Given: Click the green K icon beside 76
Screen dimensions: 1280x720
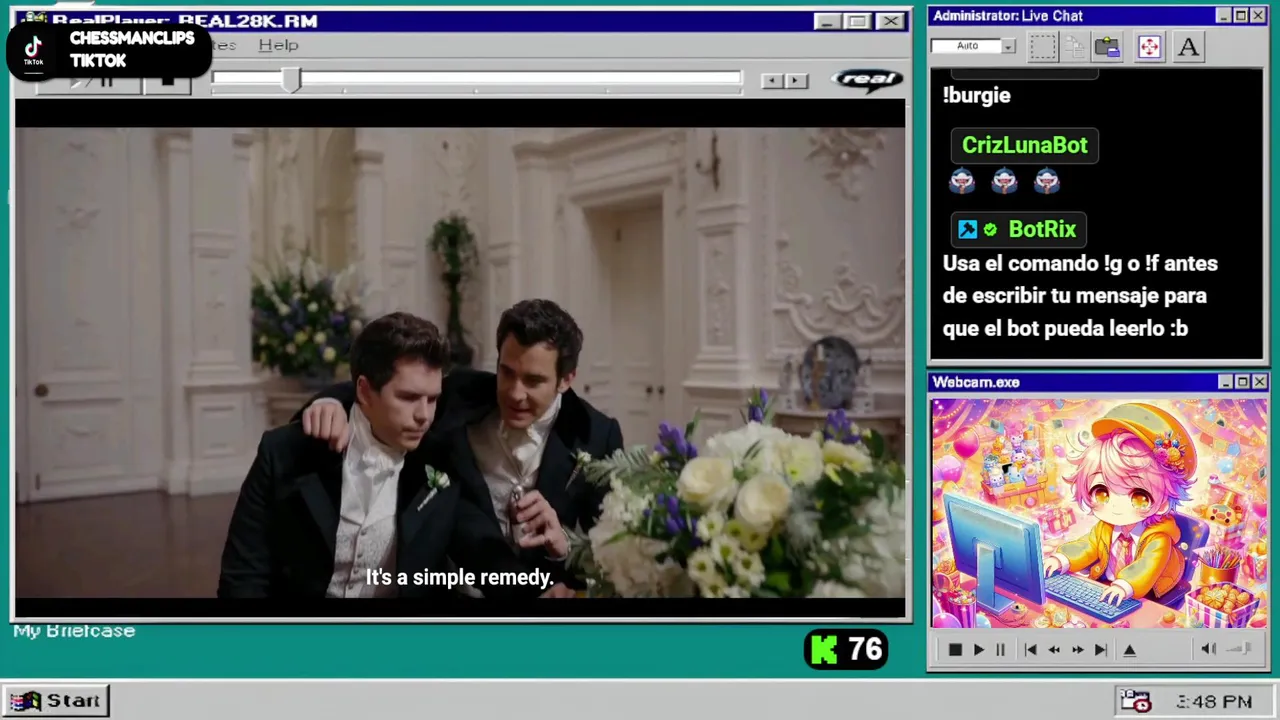Looking at the screenshot, I should click(823, 650).
